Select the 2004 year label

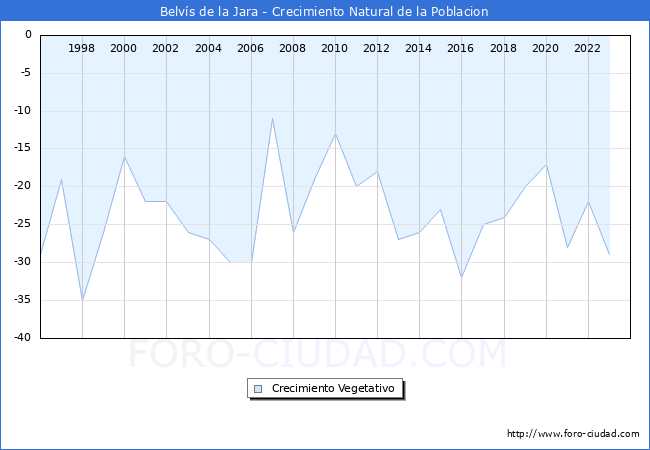(208, 48)
